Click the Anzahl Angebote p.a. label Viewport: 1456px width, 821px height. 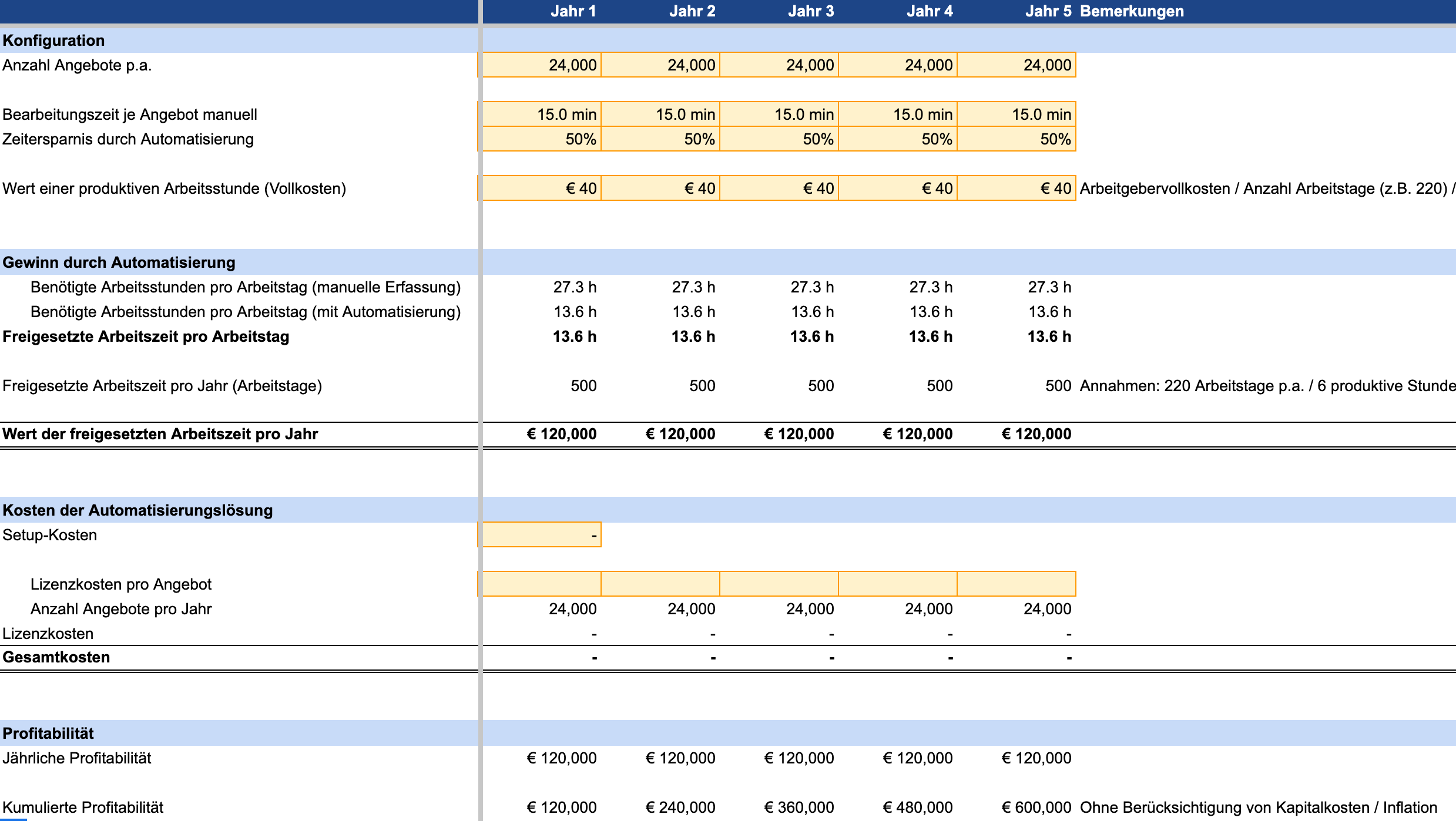[77, 65]
